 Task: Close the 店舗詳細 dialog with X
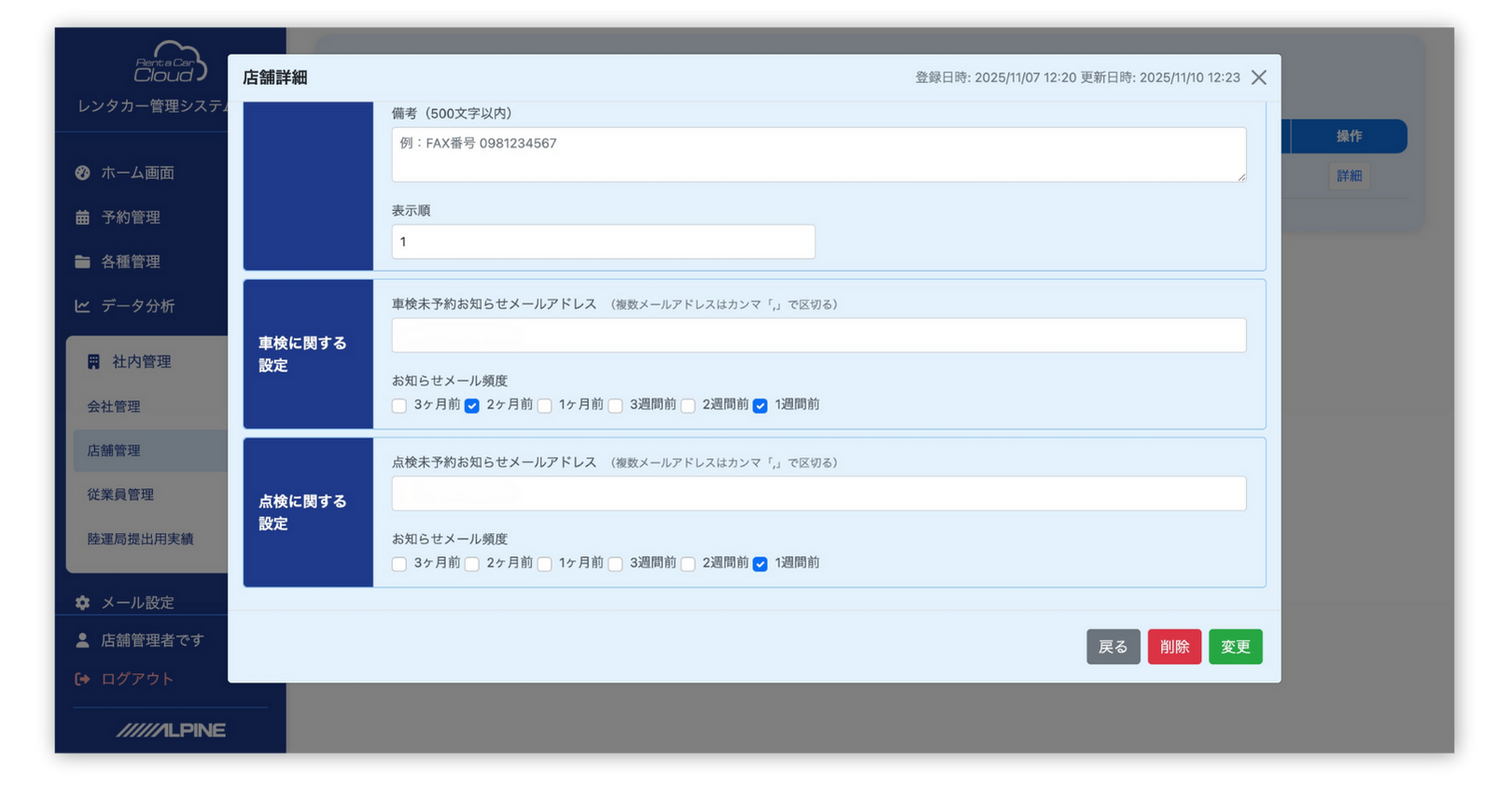click(x=1259, y=77)
